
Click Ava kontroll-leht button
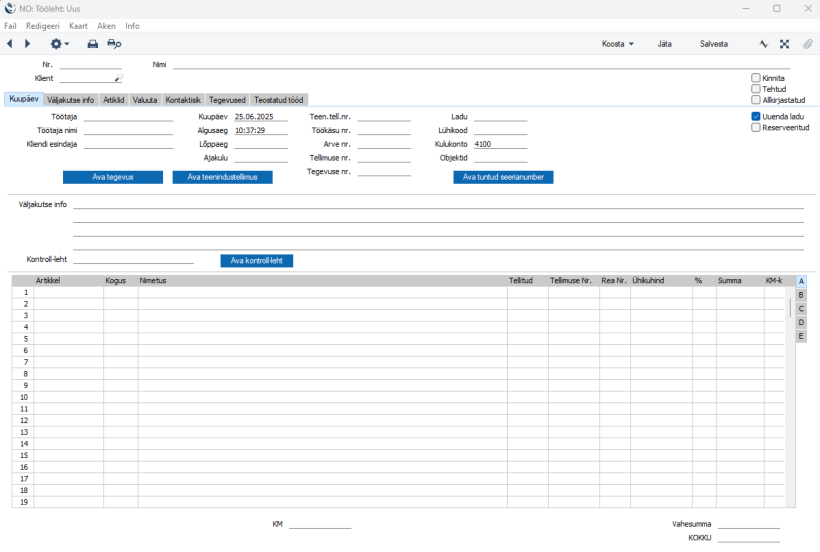tap(257, 260)
